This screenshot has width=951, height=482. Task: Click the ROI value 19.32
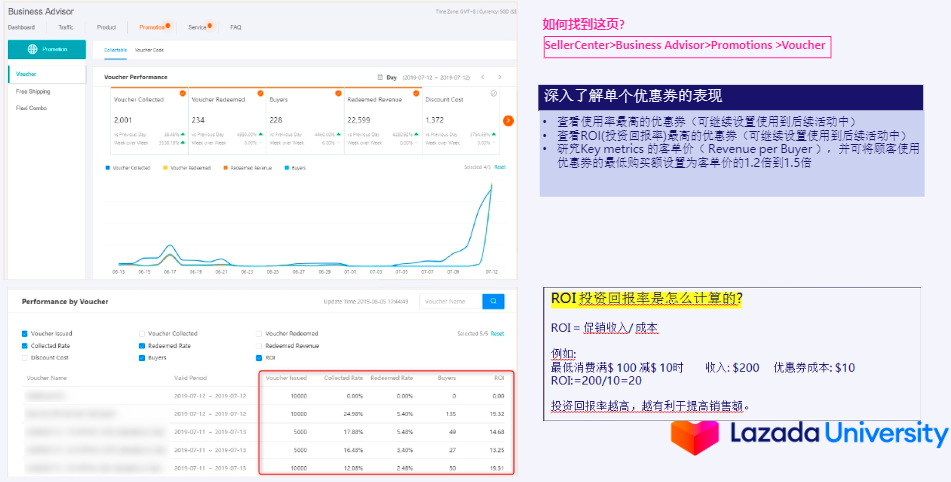pyautogui.click(x=498, y=414)
